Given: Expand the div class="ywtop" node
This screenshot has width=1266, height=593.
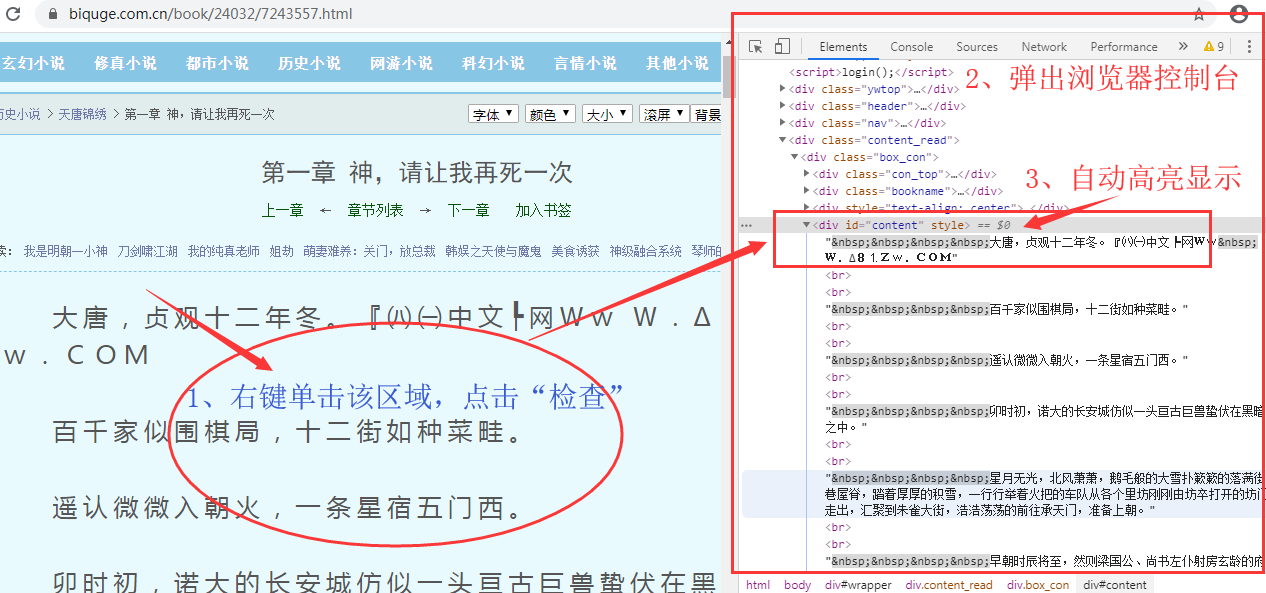Looking at the screenshot, I should point(783,89).
